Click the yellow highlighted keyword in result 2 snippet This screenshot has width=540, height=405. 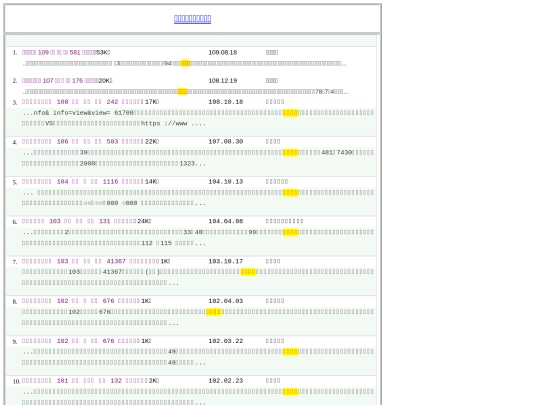click(183, 92)
